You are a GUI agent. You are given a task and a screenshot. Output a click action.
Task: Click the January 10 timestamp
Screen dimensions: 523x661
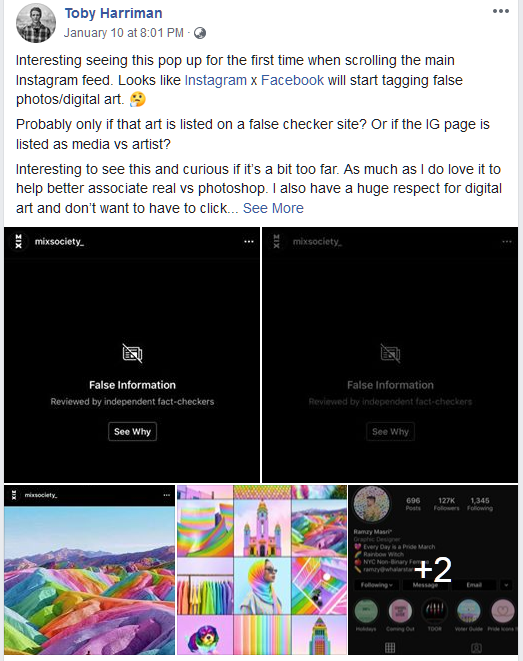pyautogui.click(x=124, y=33)
